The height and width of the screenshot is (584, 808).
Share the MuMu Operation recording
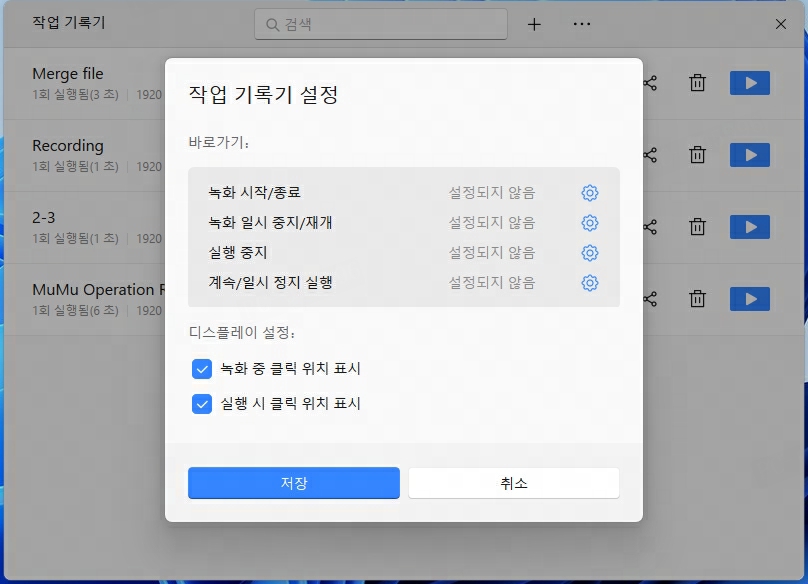(x=650, y=299)
